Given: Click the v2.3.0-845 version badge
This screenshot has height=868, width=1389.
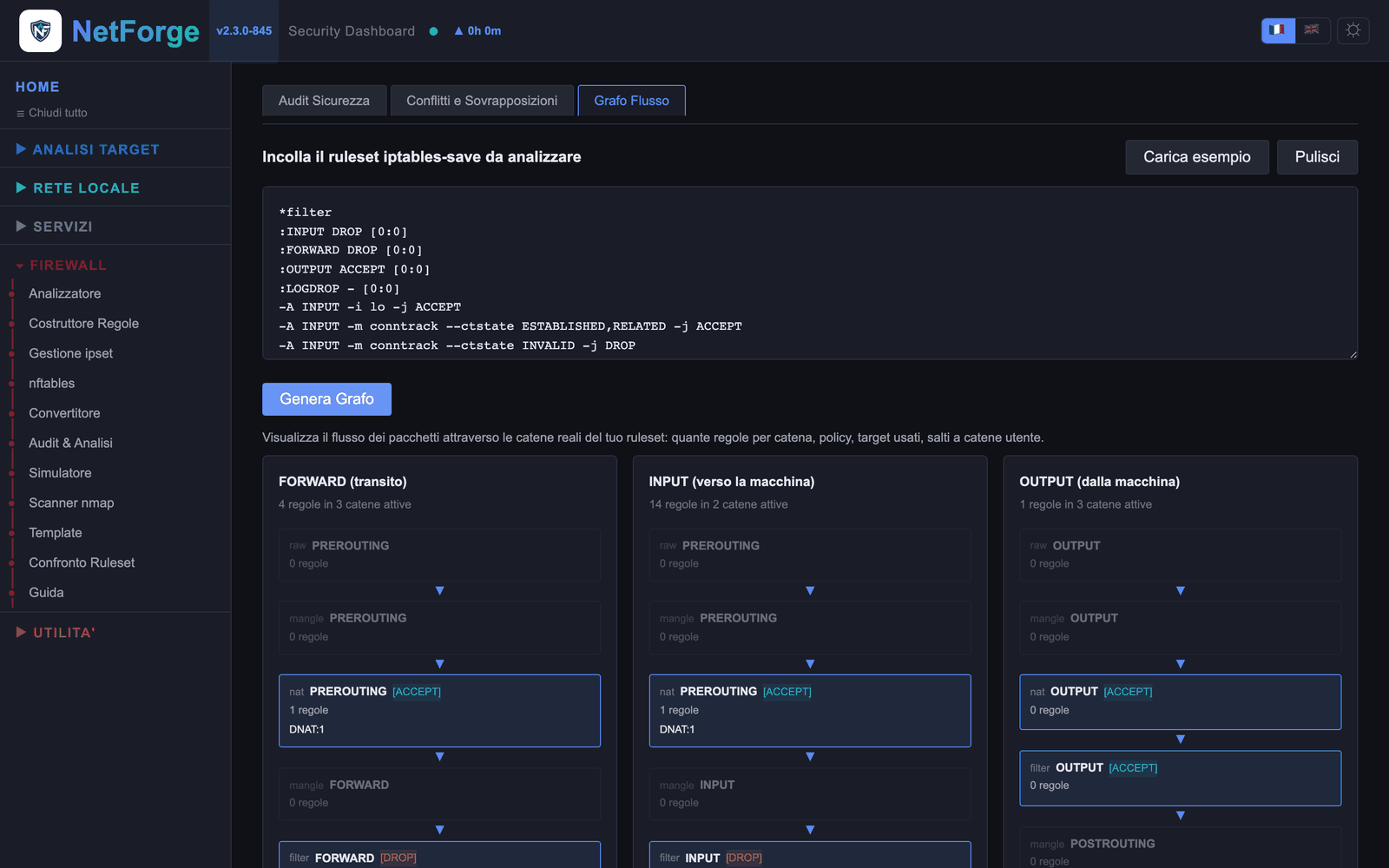Looking at the screenshot, I should (x=244, y=30).
